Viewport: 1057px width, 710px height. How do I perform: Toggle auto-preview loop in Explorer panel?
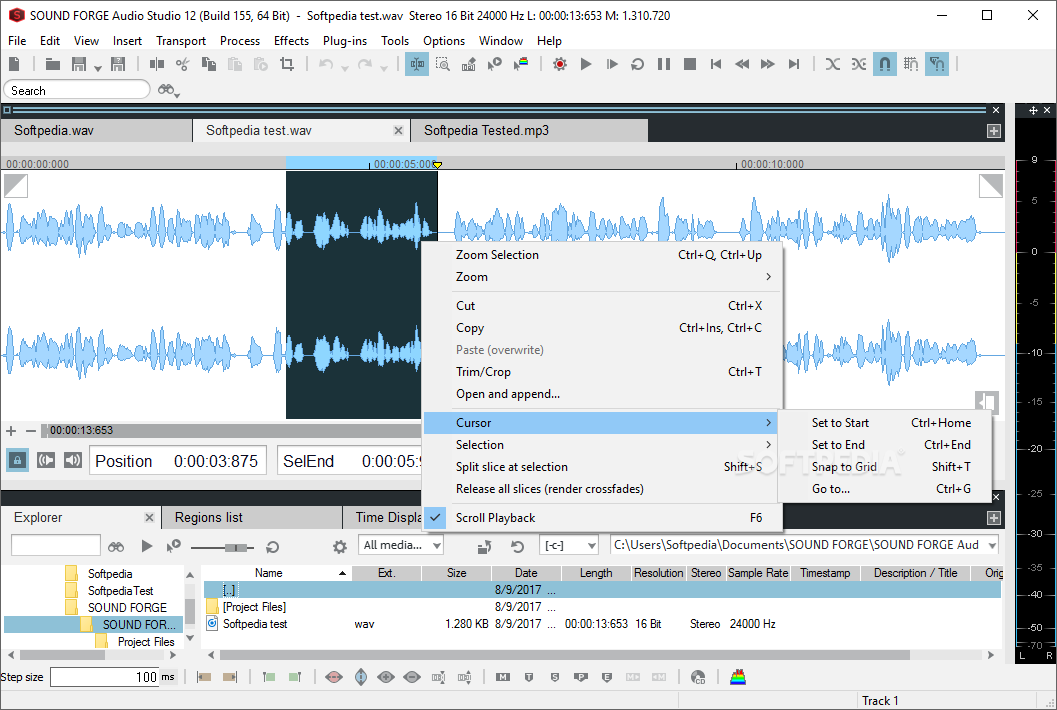click(x=272, y=547)
